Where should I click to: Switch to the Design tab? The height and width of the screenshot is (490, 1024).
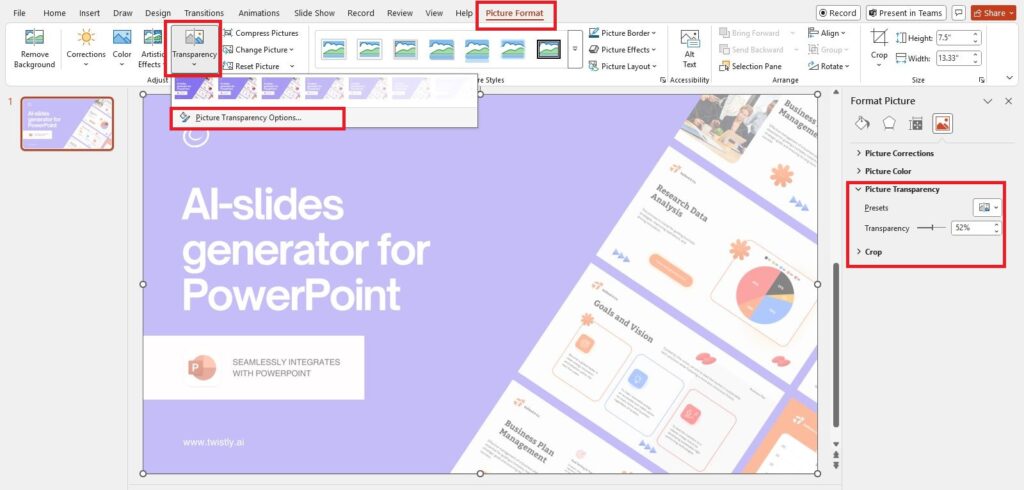tap(158, 13)
